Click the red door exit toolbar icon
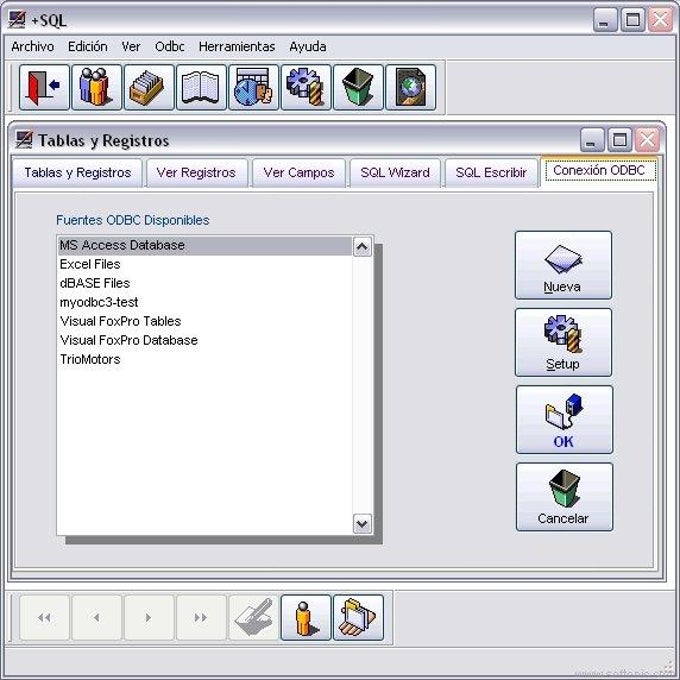Viewport: 680px width, 680px height. click(44, 87)
